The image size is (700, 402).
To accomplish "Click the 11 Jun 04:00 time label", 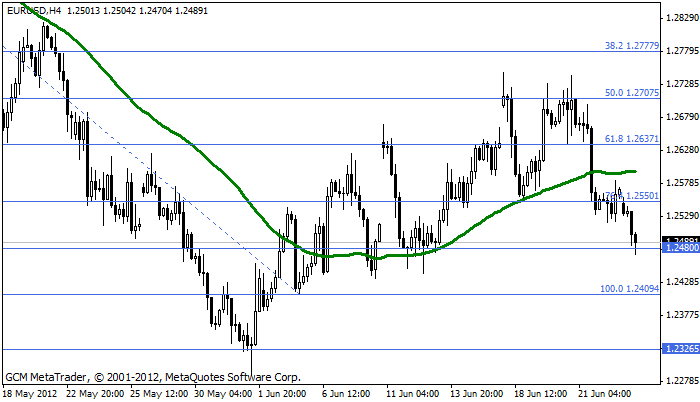I will click(x=412, y=394).
